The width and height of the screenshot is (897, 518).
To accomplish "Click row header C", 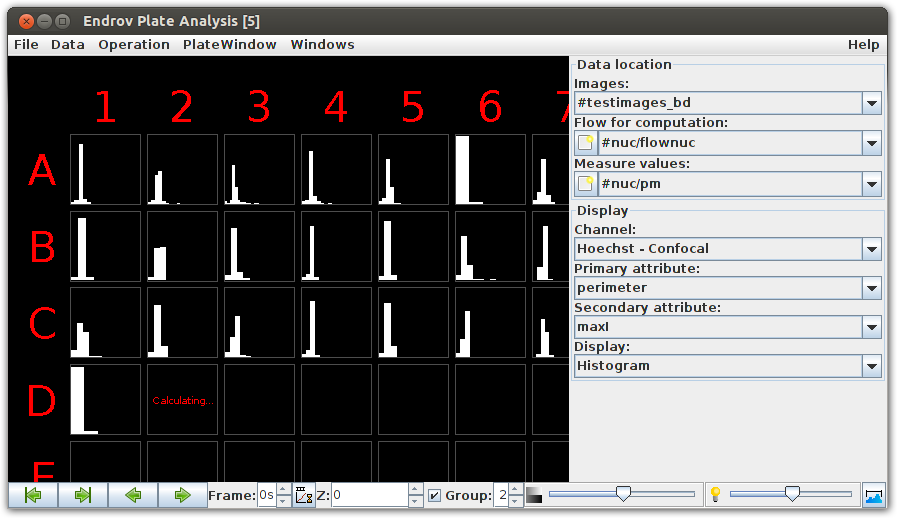I will (42, 323).
